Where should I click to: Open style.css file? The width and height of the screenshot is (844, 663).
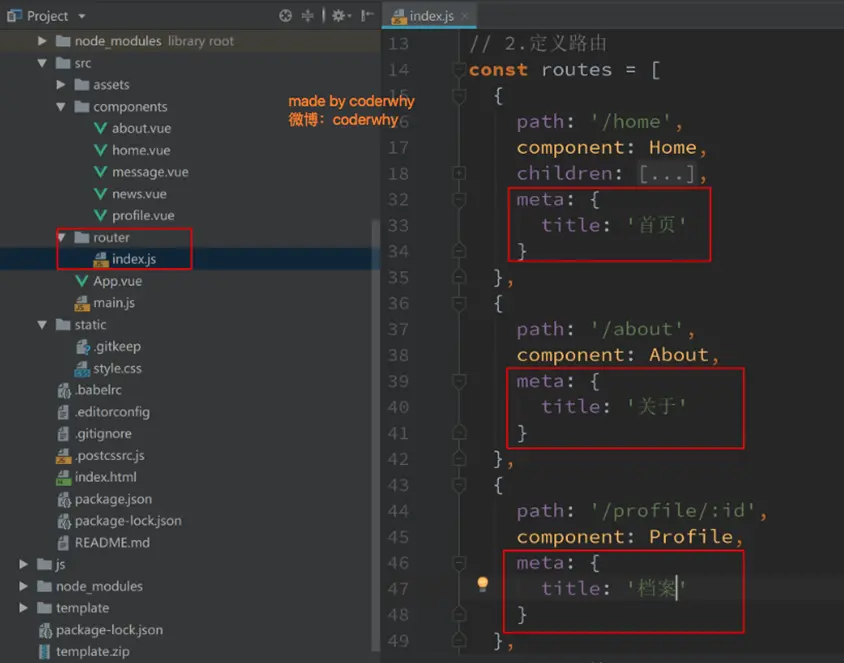coord(117,368)
